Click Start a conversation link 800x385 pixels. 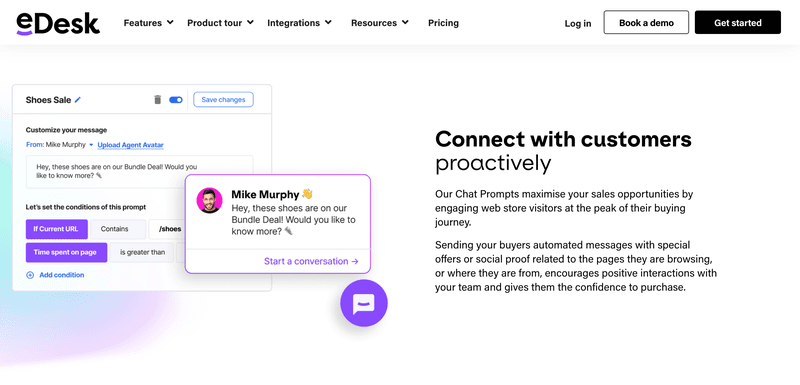(311, 262)
